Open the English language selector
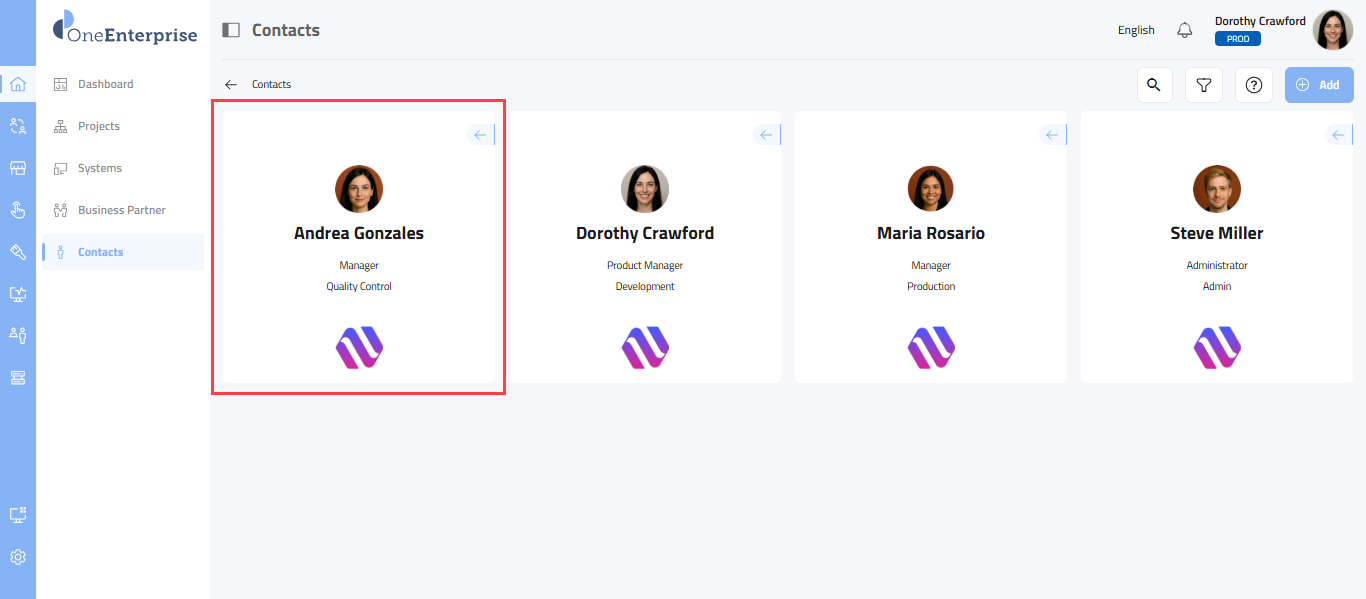The image size is (1366, 599). click(1136, 30)
